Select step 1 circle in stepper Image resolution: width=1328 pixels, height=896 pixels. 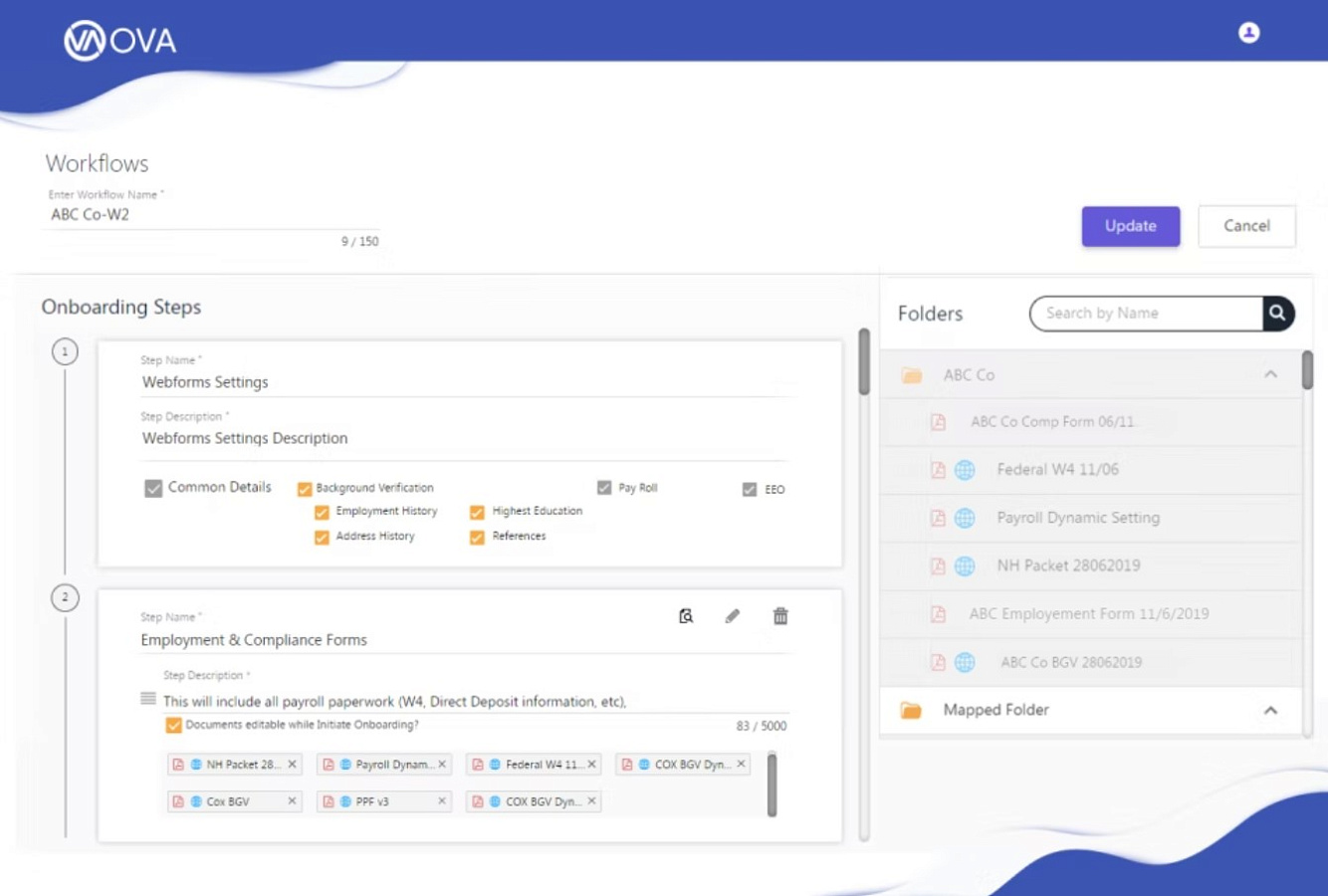65,351
